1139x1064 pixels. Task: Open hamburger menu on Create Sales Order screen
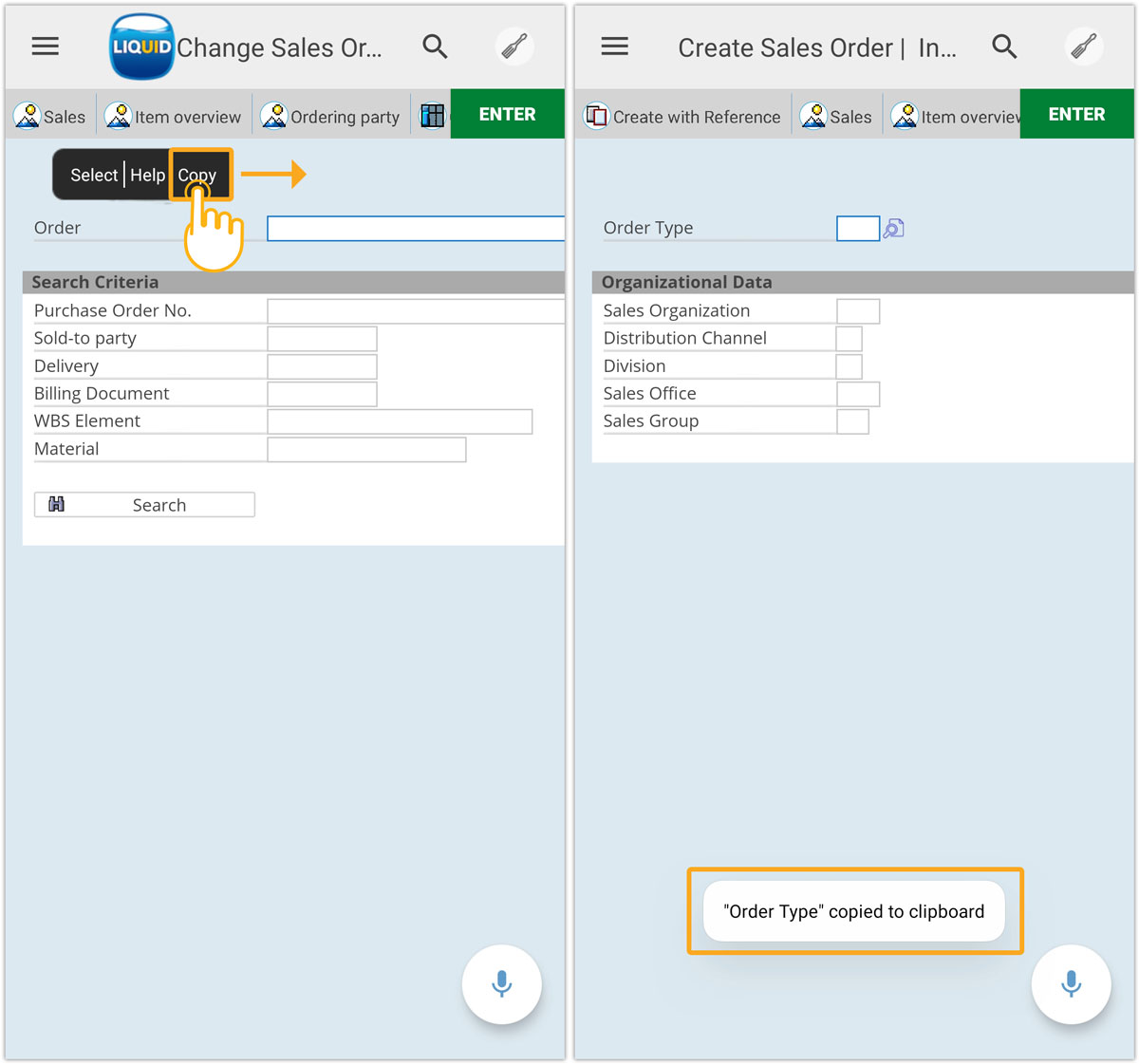(615, 47)
